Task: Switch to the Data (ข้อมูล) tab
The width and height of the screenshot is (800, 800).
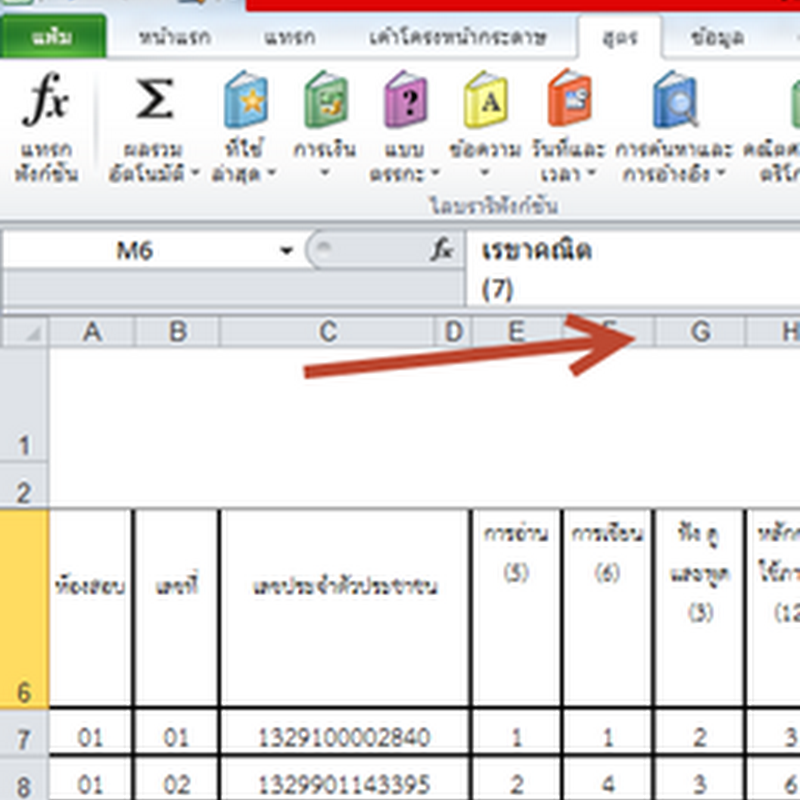Action: pyautogui.click(x=717, y=37)
